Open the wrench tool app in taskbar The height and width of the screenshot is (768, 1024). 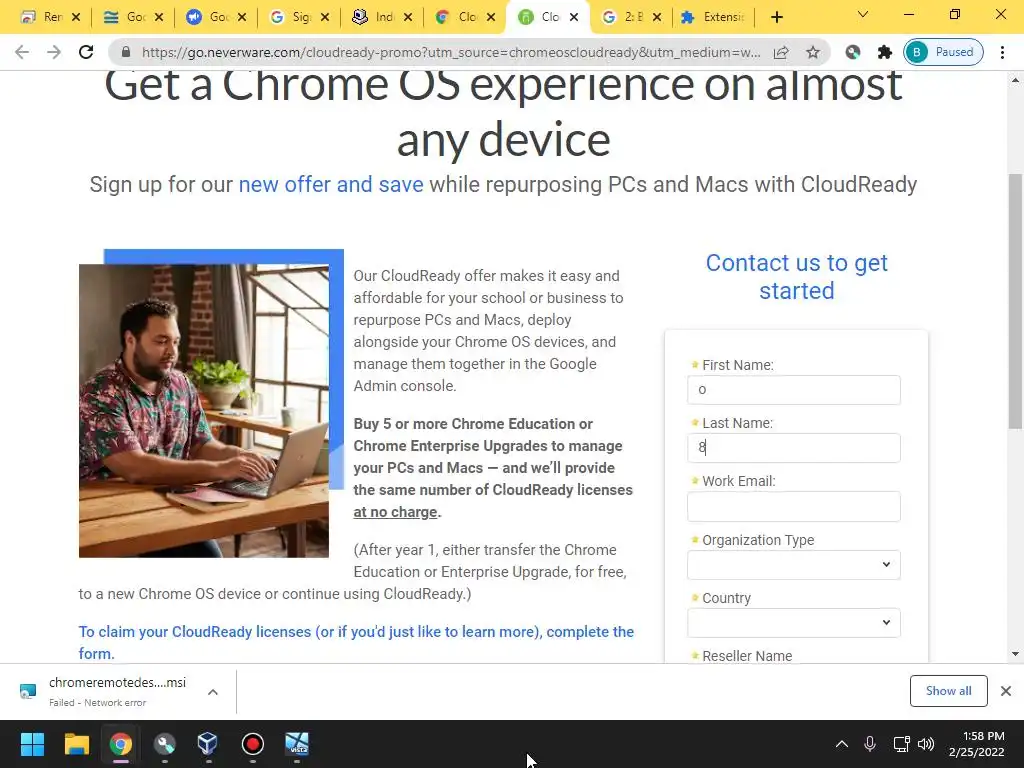pos(165,744)
